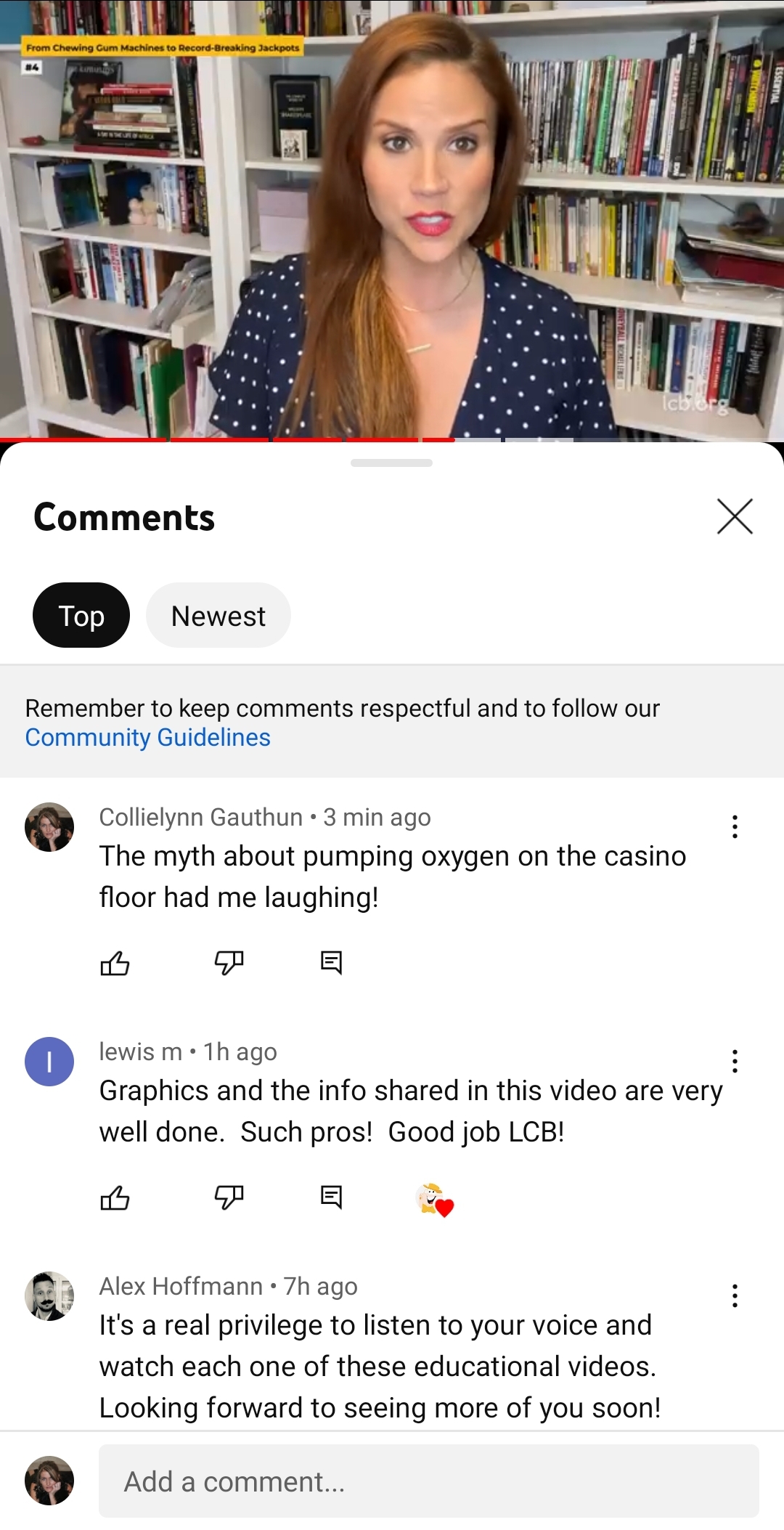The width and height of the screenshot is (784, 1530).
Task: Open options menu for Alex Hoffmann's comment
Action: [735, 1295]
